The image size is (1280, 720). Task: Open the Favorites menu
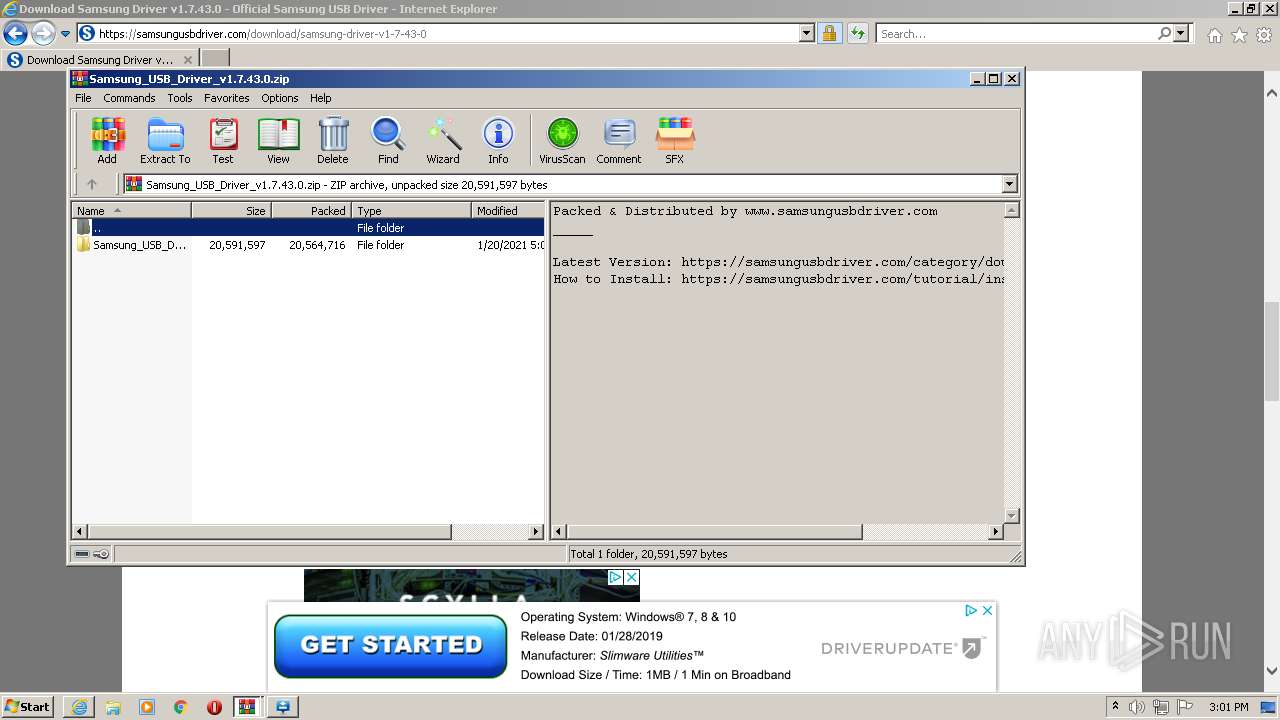(227, 98)
